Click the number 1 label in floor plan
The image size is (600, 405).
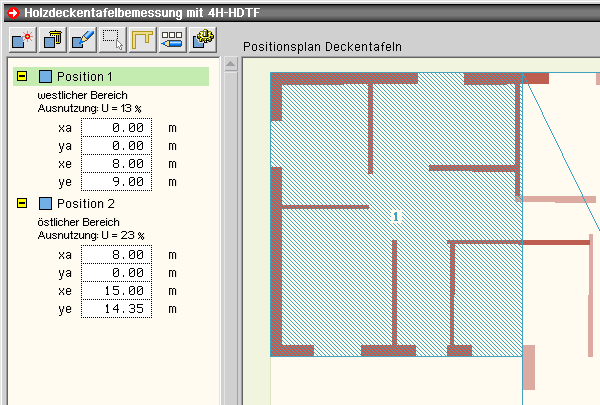(x=396, y=216)
